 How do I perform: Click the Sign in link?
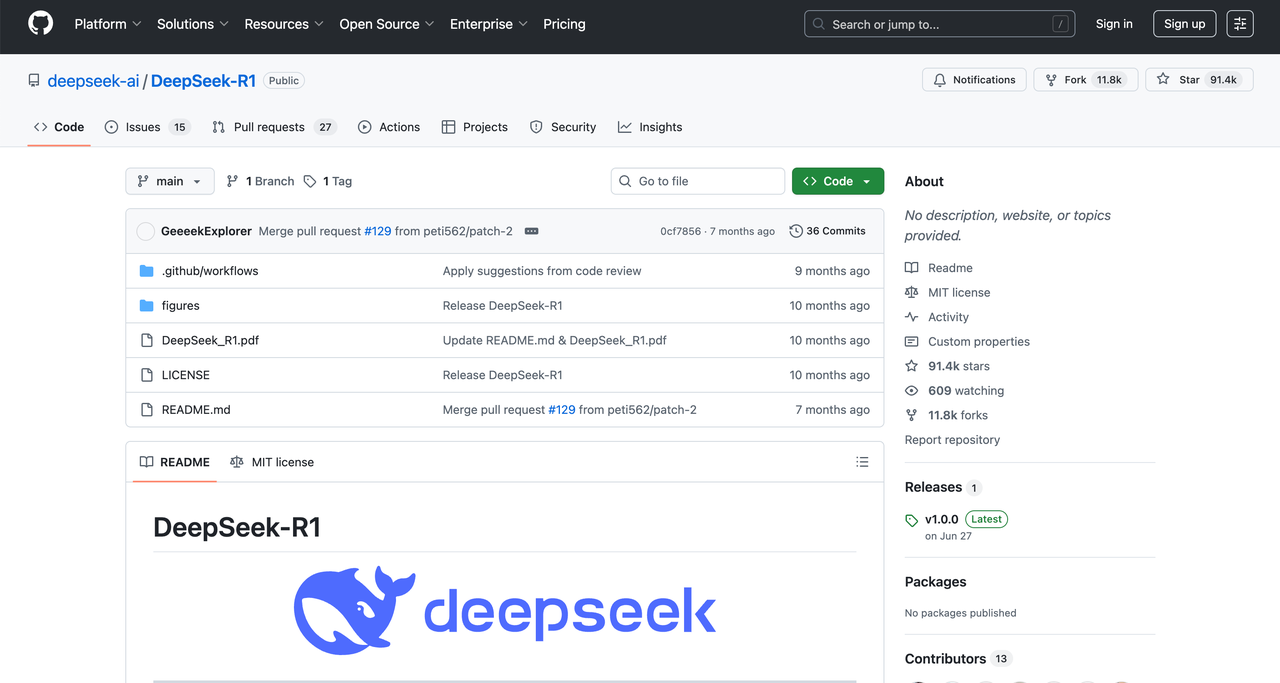(1114, 24)
